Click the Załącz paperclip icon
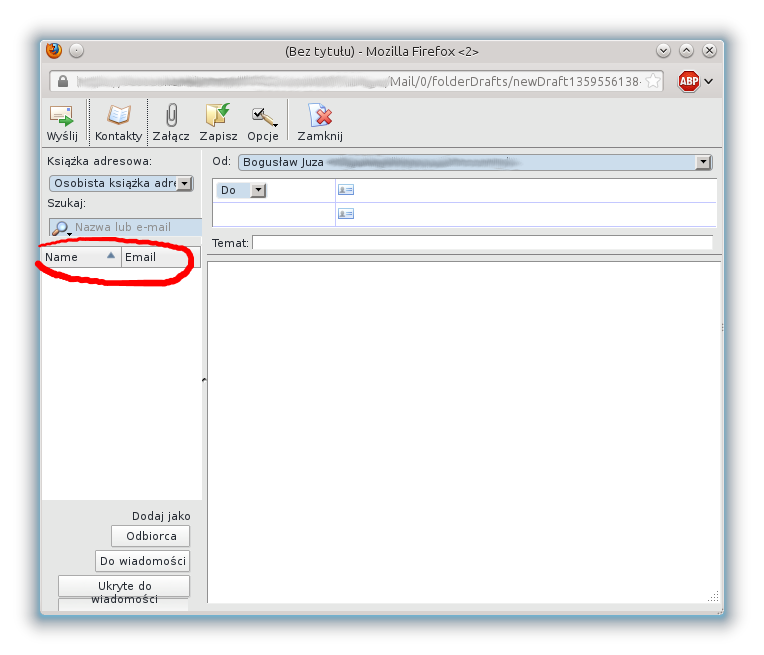764x655 pixels. click(172, 115)
